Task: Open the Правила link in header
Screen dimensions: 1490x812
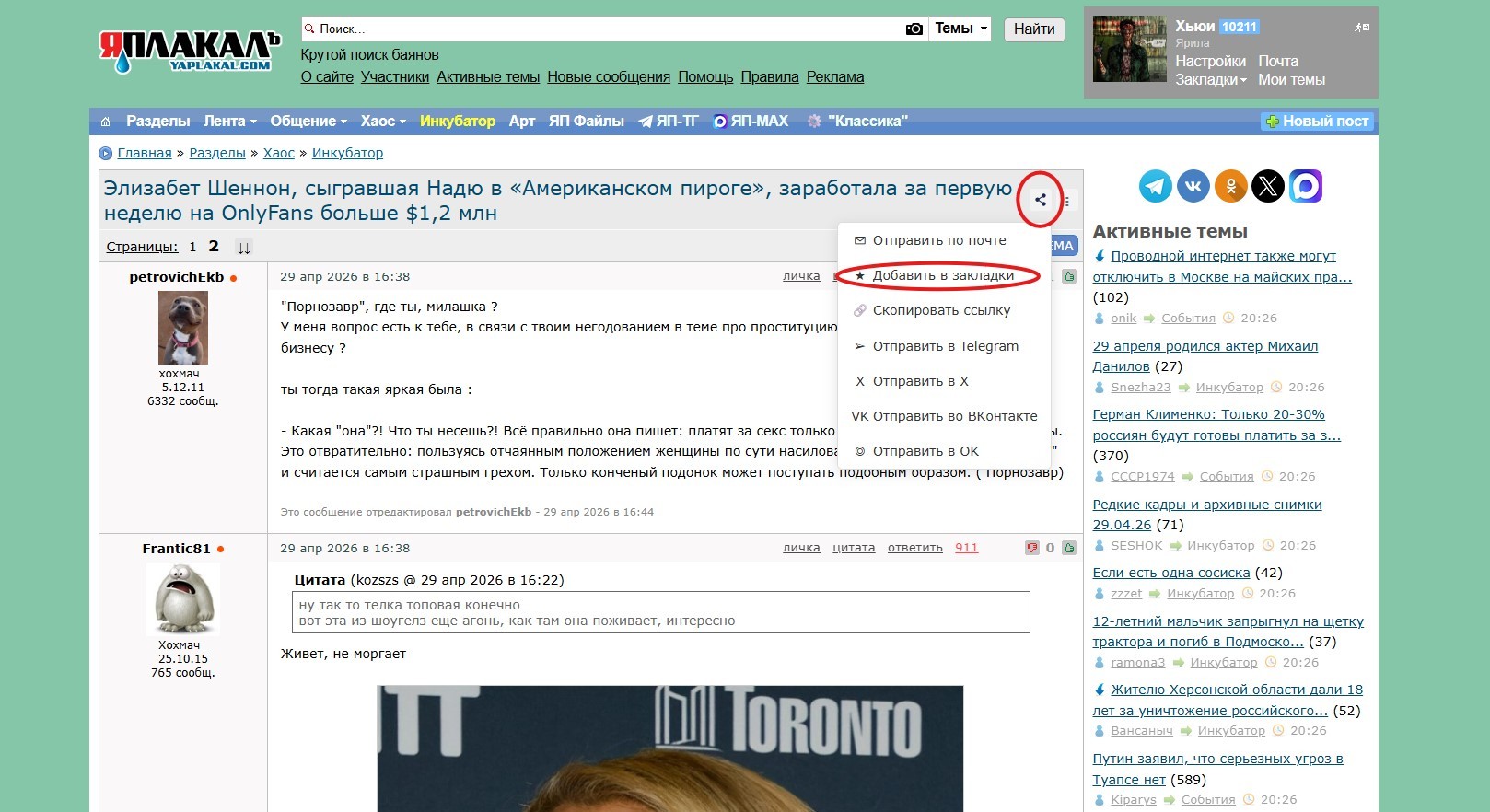Action: (x=770, y=77)
